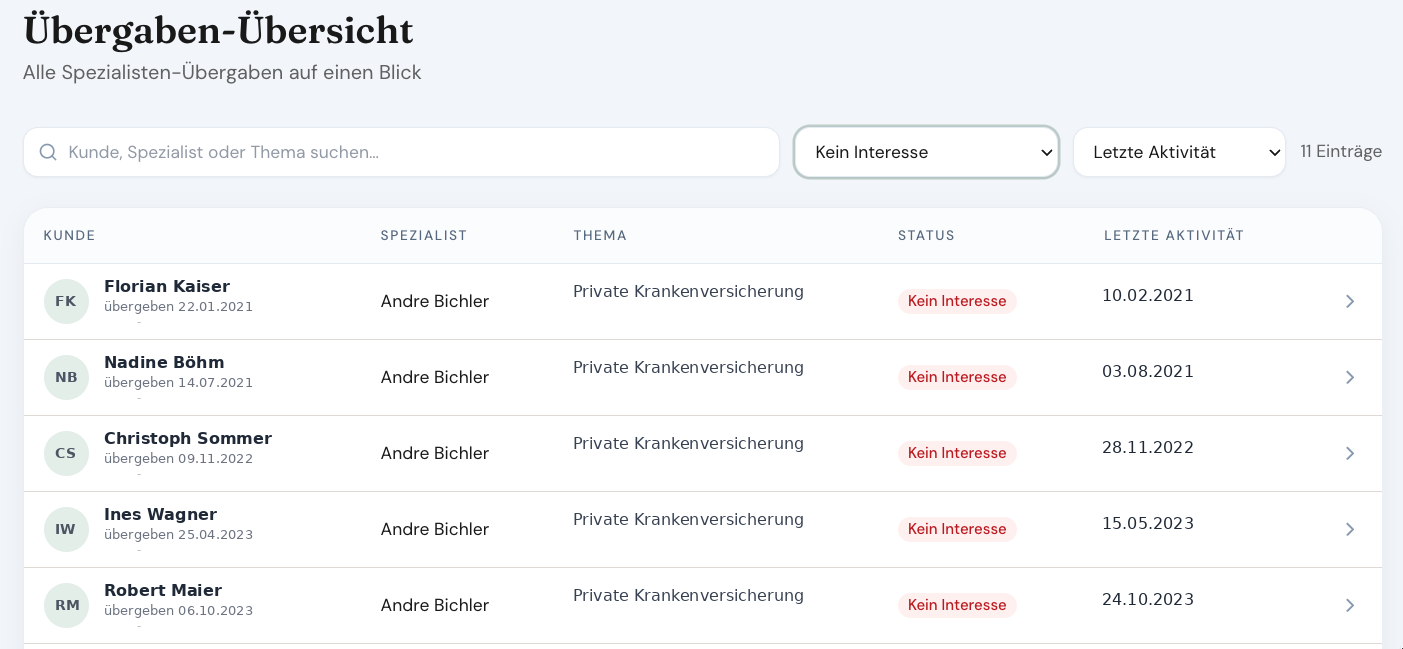
Task: Click the IW avatar badge
Action: (66, 529)
